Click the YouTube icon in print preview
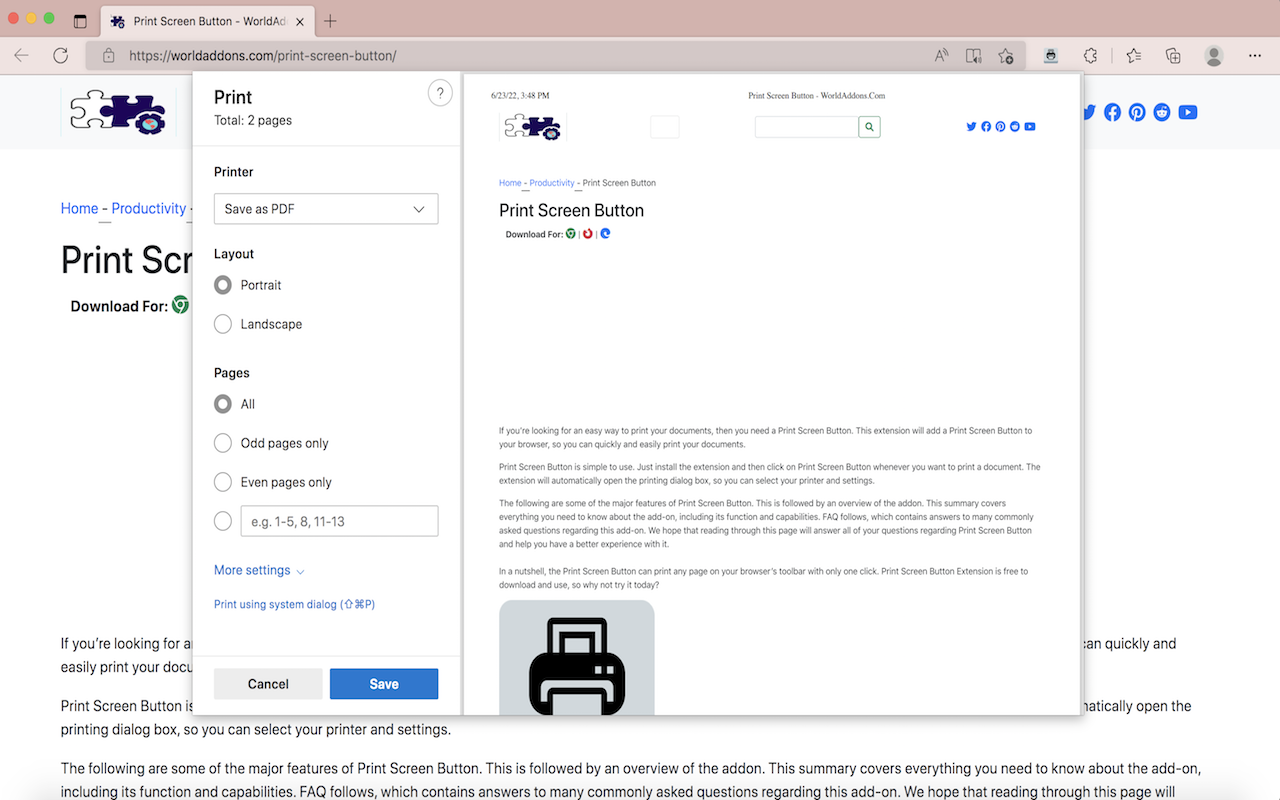The width and height of the screenshot is (1280, 800). (1029, 127)
